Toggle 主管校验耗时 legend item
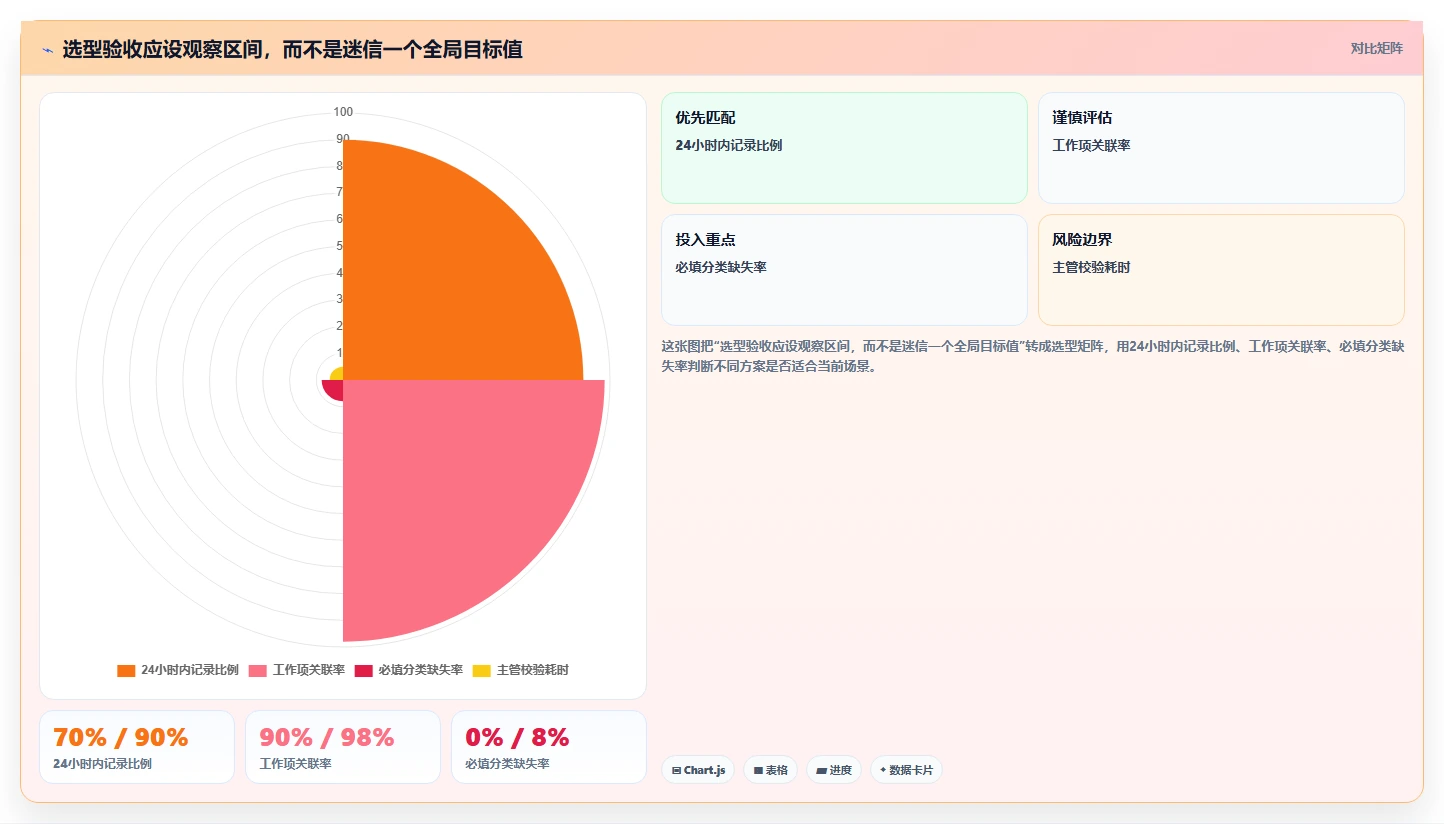The width and height of the screenshot is (1444, 824). [521, 670]
